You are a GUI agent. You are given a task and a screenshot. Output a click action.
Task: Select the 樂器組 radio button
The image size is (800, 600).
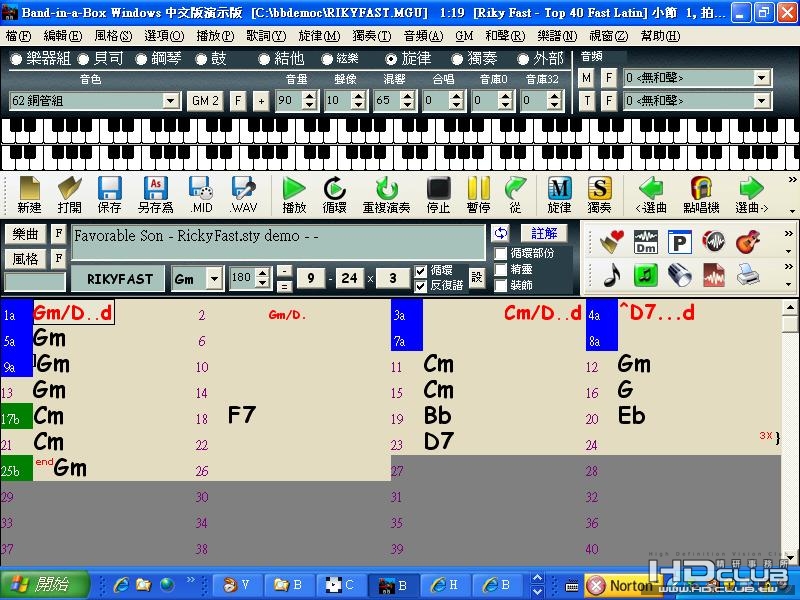tap(16, 59)
